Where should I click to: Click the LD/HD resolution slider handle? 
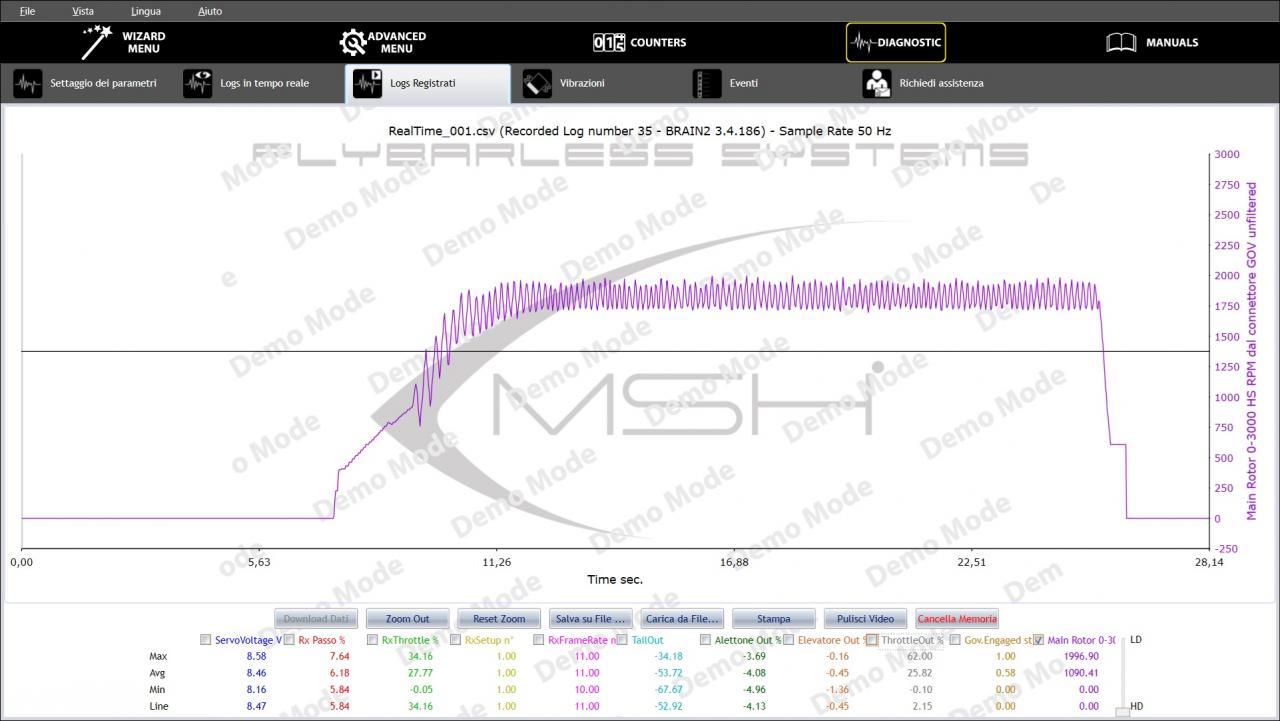click(1122, 712)
